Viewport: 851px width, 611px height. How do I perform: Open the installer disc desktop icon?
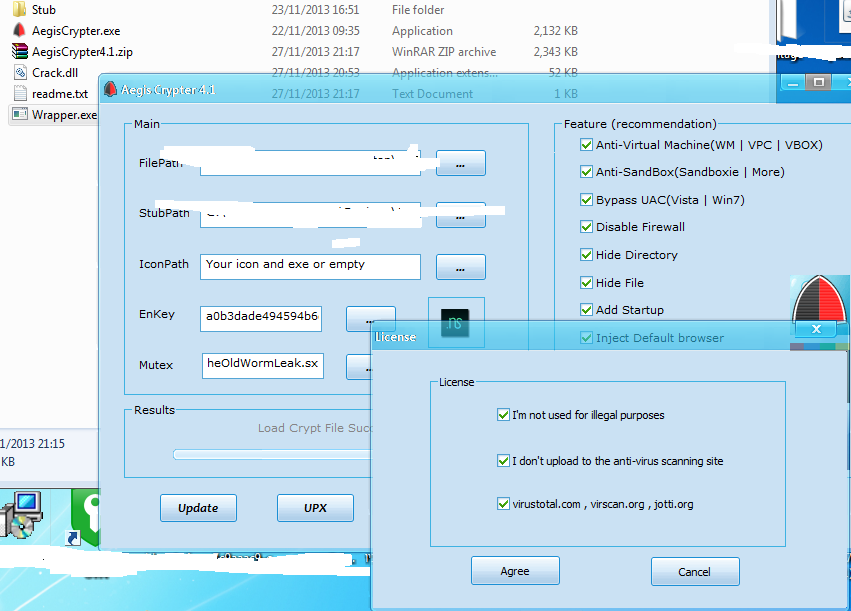(22, 514)
